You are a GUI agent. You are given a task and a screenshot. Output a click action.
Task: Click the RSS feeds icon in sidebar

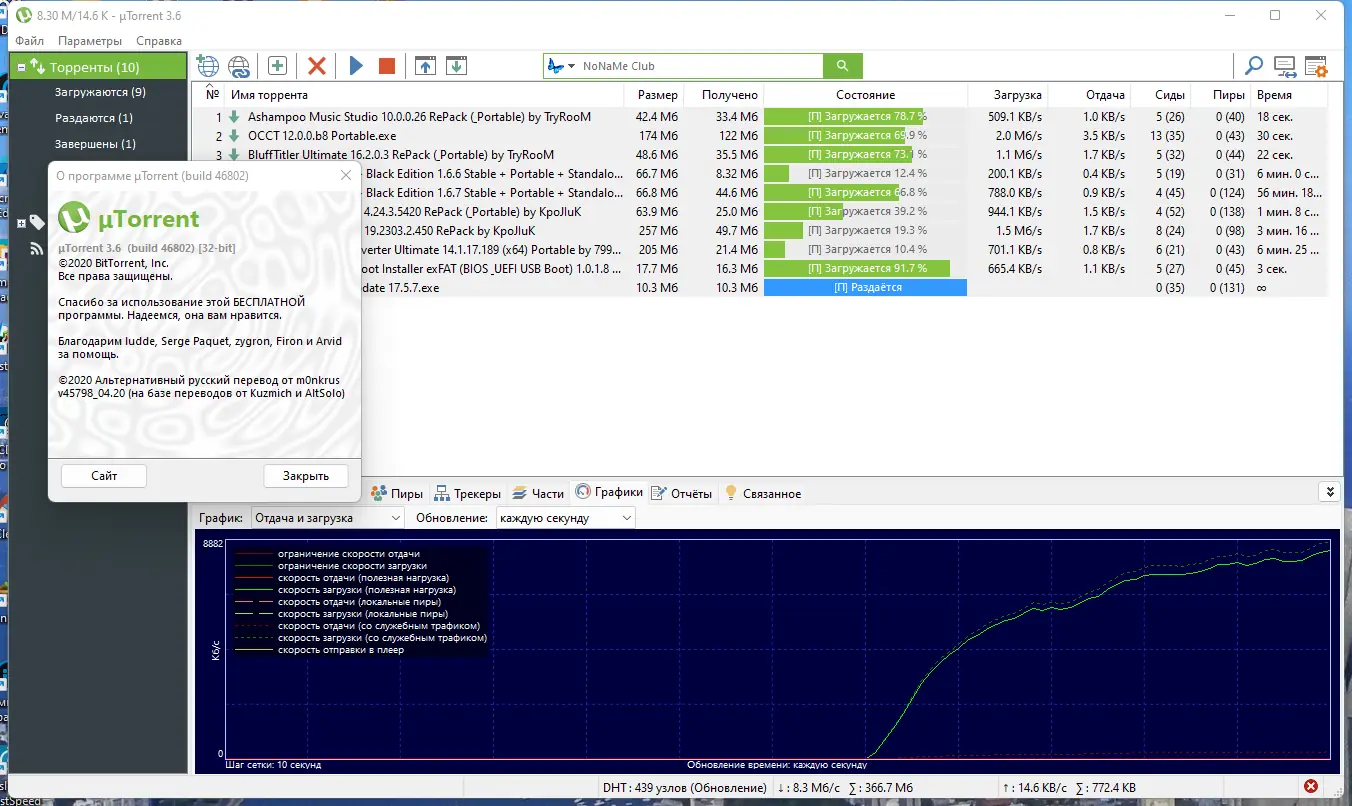click(37, 249)
